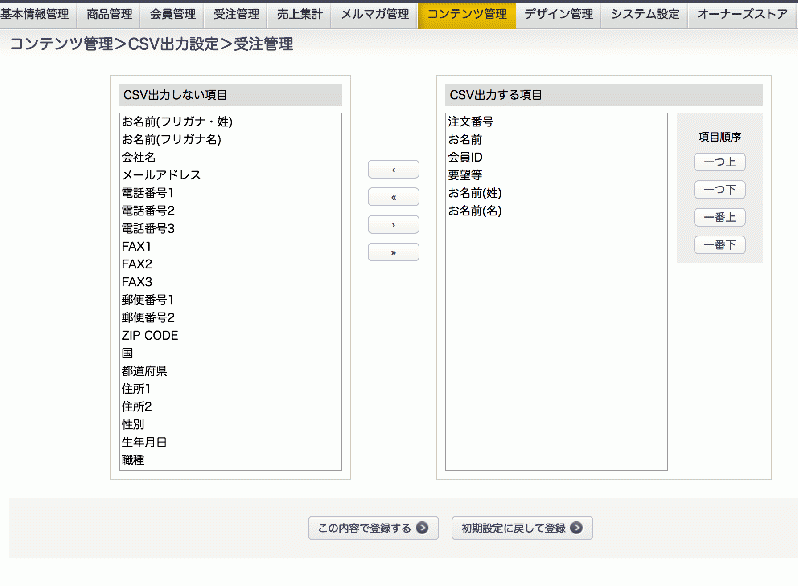Open the システム設定 tab
Screen dimensions: 798x586
pyautogui.click(x=645, y=15)
